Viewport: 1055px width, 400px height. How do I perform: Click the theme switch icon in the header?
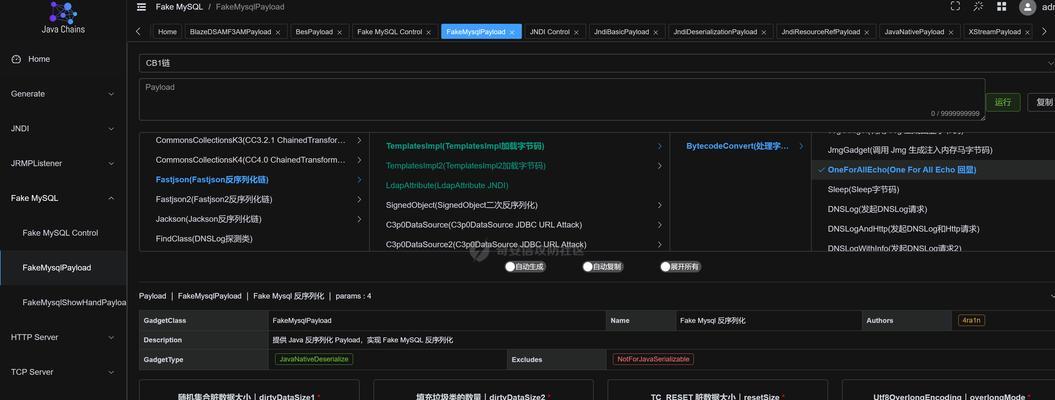tap(978, 7)
